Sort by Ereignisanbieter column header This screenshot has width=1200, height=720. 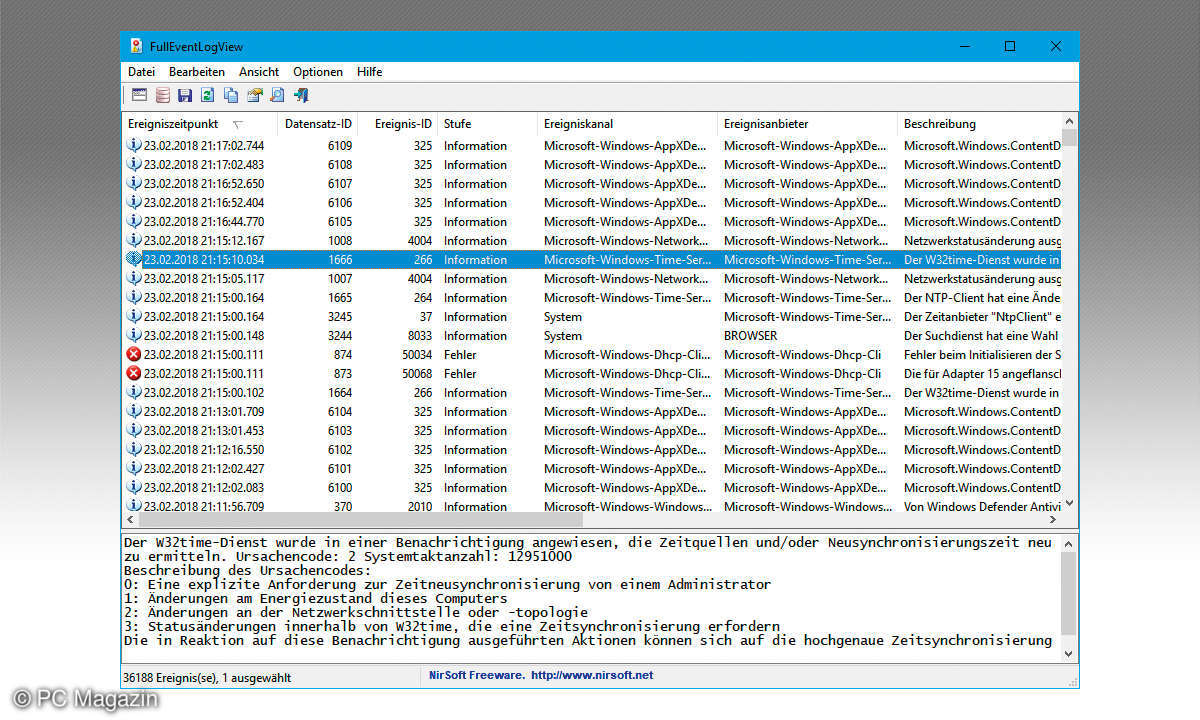tap(807, 124)
